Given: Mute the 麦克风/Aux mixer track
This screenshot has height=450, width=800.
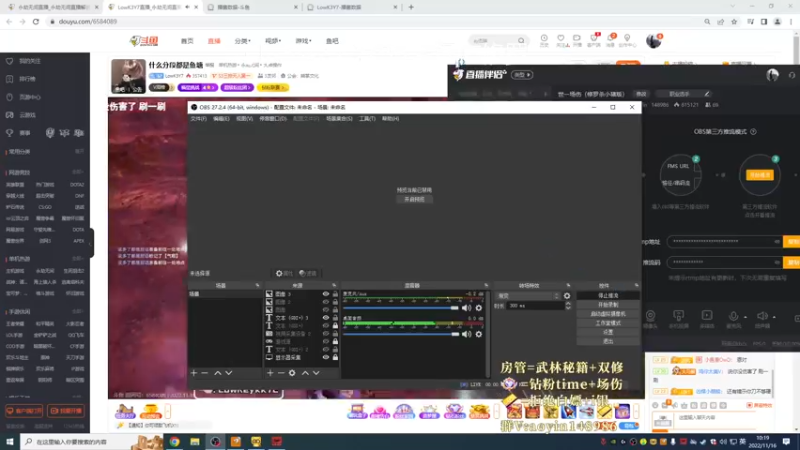Looking at the screenshot, I should point(466,308).
